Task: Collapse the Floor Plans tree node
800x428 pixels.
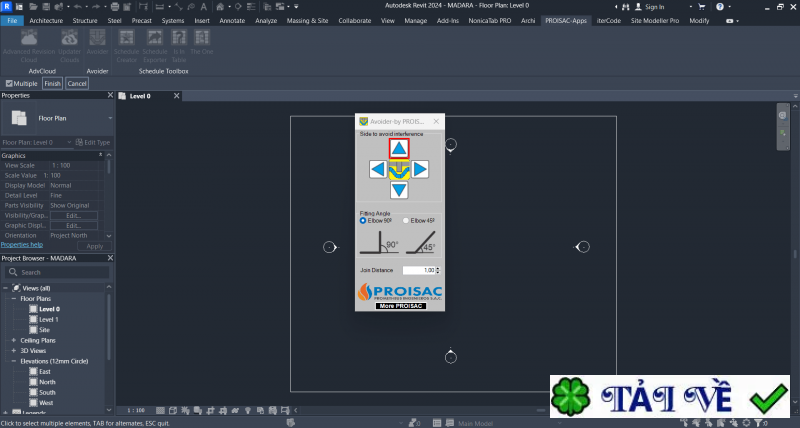Action: pos(14,298)
